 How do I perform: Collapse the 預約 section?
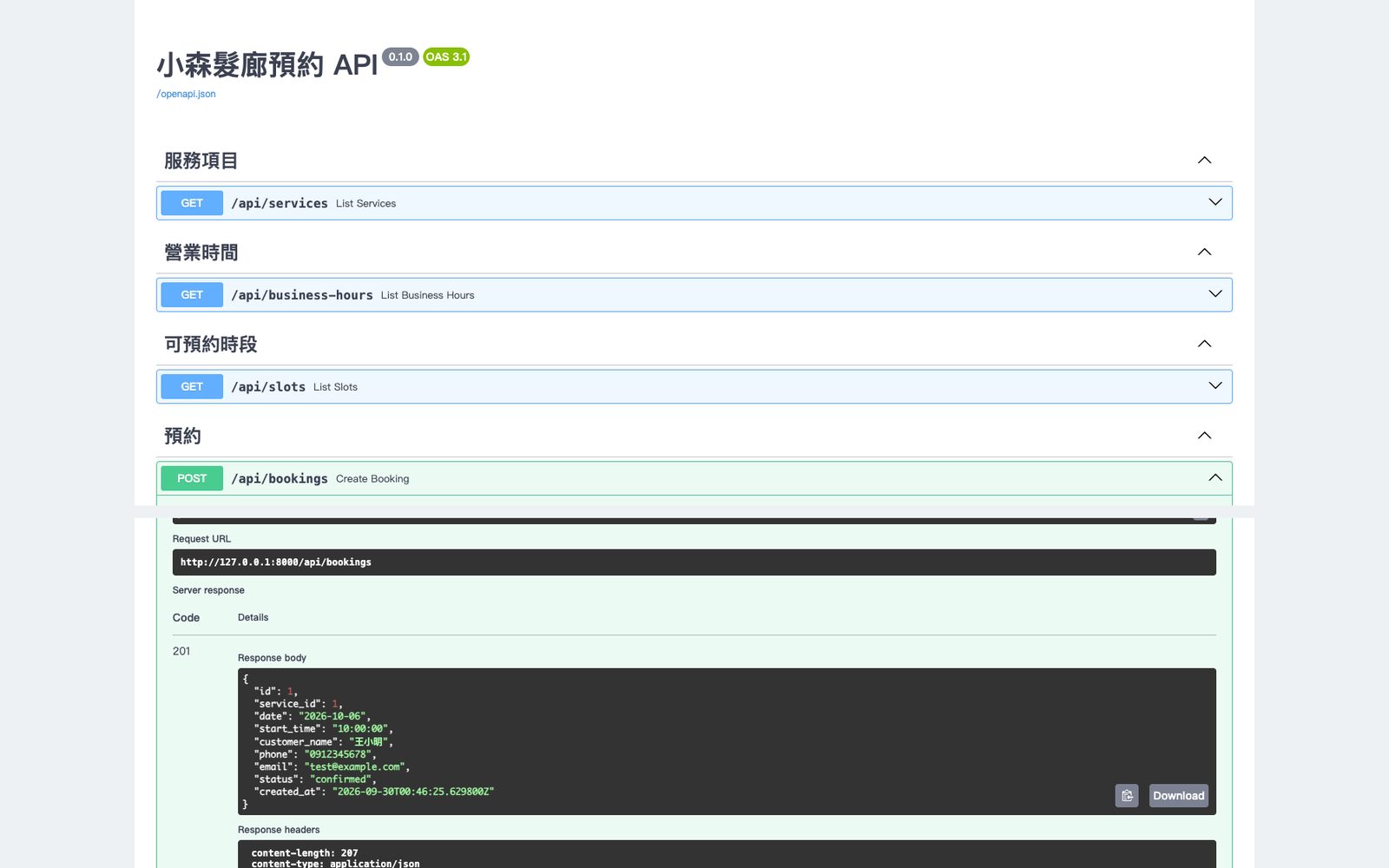point(1204,436)
